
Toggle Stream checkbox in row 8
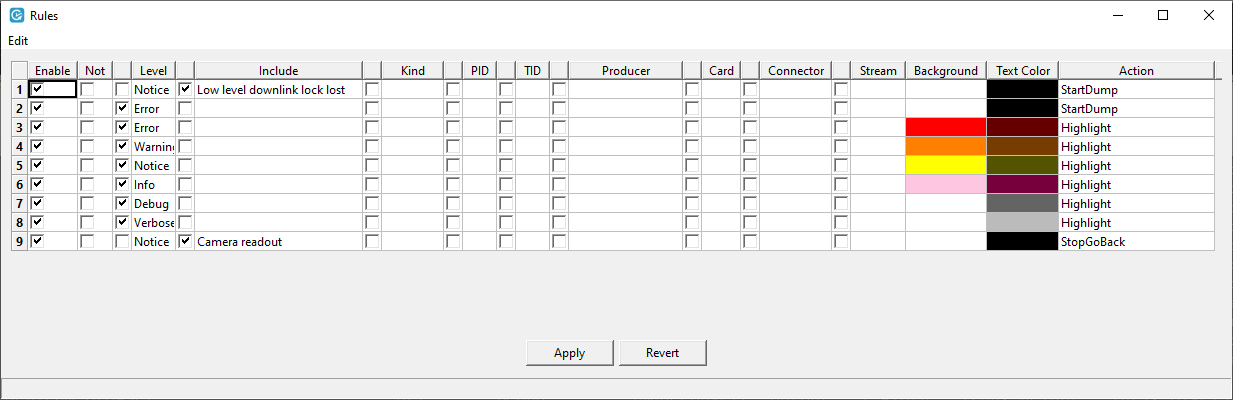pyautogui.click(x=842, y=223)
